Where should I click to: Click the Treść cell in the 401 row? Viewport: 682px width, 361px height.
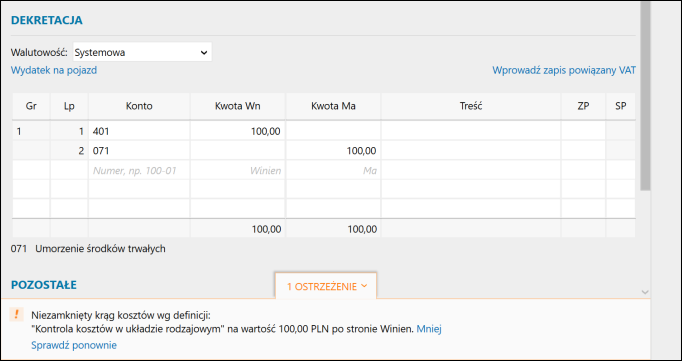click(471, 130)
